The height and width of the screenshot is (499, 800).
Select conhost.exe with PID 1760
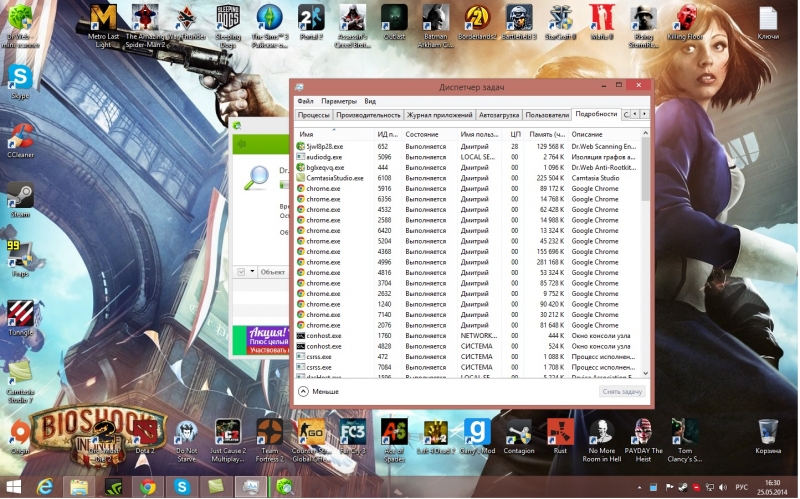[x=467, y=336]
